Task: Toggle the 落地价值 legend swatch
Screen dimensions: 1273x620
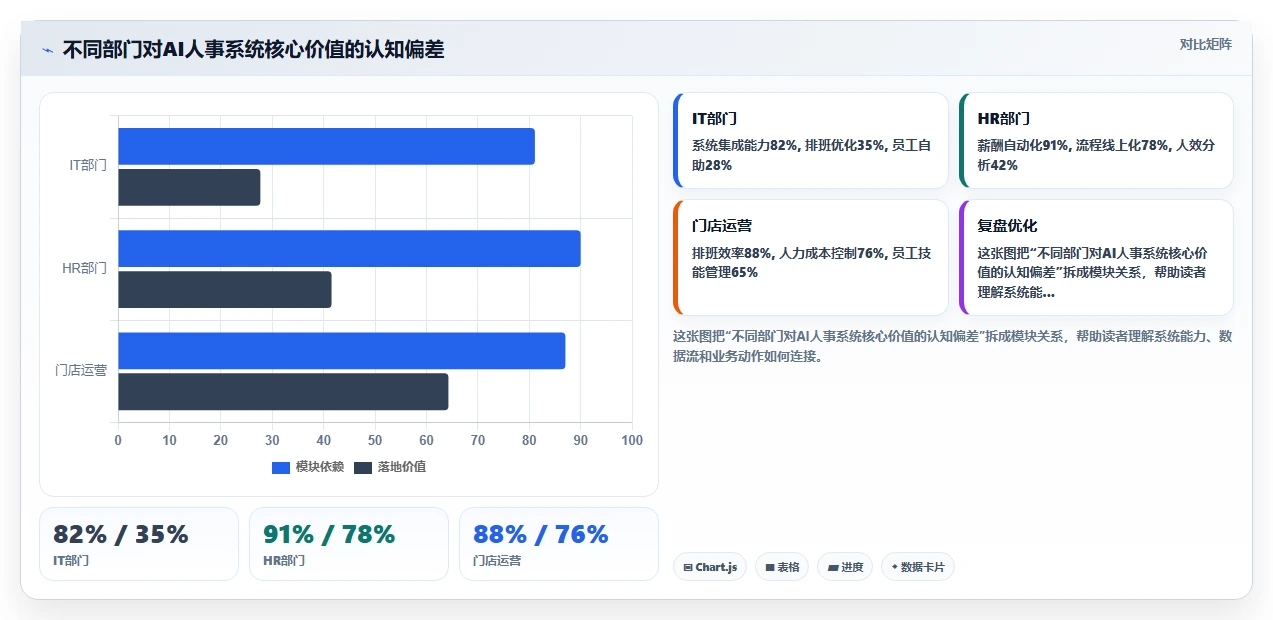Action: (x=363, y=467)
